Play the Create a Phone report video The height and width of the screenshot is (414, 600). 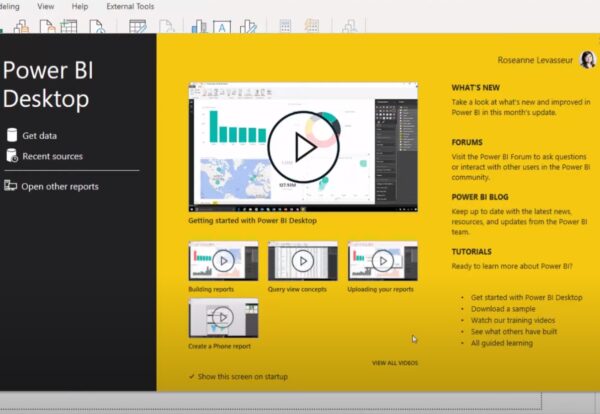tap(223, 317)
